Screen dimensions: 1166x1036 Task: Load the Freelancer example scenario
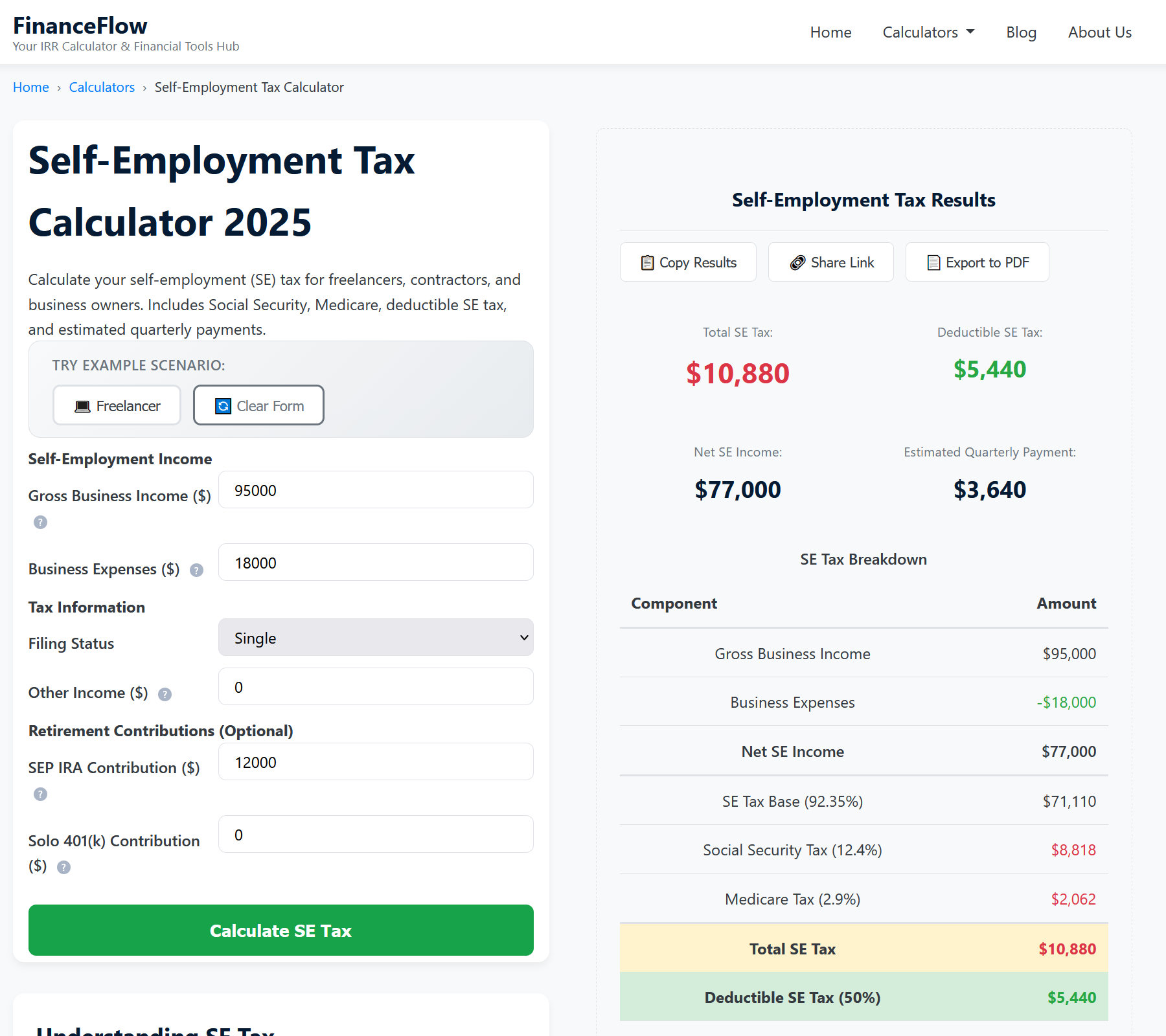click(117, 405)
